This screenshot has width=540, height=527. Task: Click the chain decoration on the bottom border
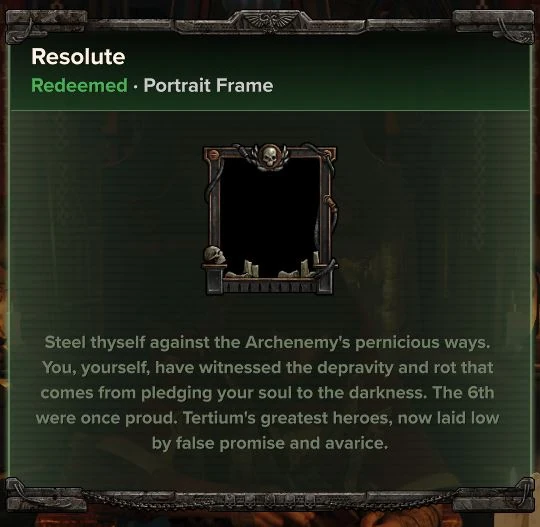click(270, 499)
